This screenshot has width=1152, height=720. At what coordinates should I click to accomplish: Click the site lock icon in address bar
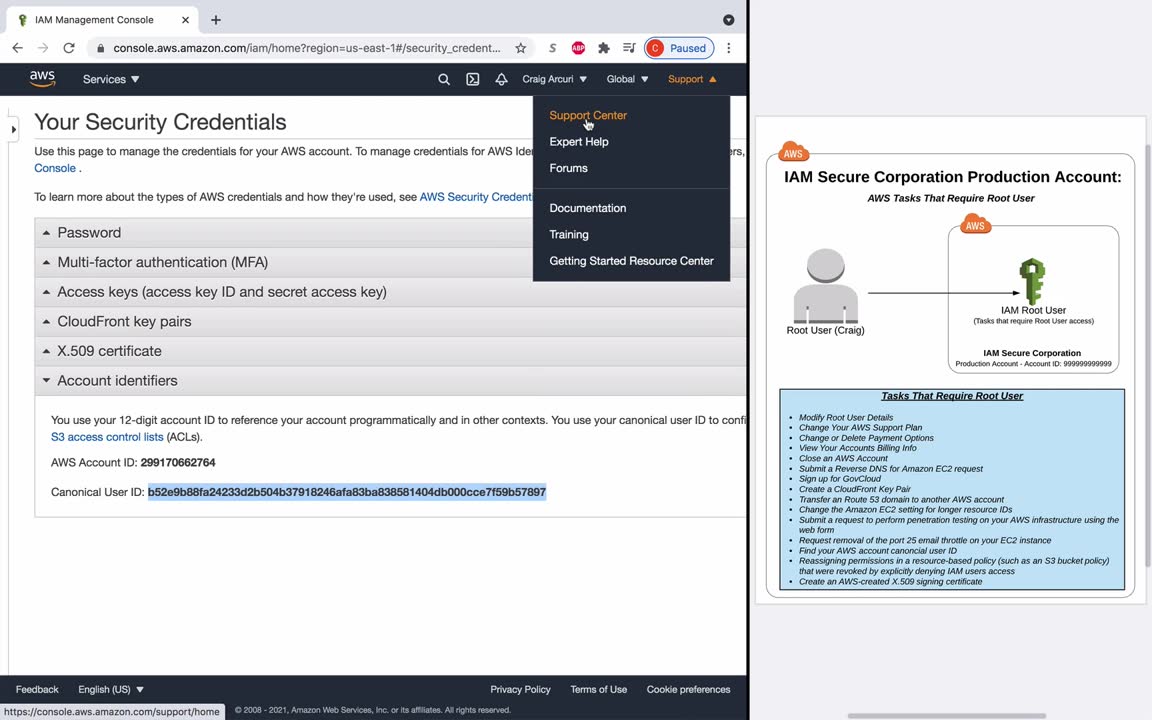101,48
